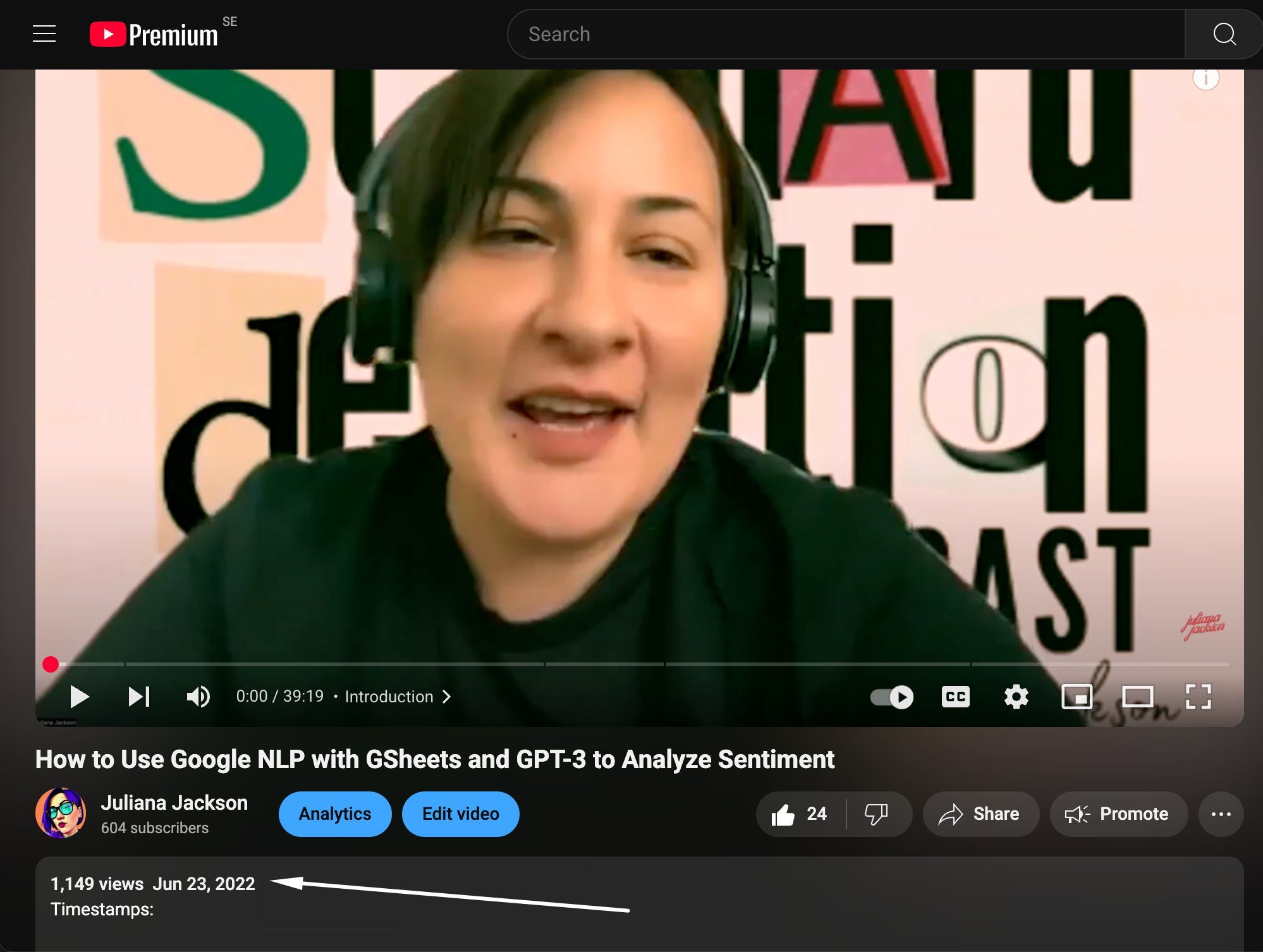The image size is (1263, 952).
Task: Like the video with 24 likes
Action: pos(799,814)
